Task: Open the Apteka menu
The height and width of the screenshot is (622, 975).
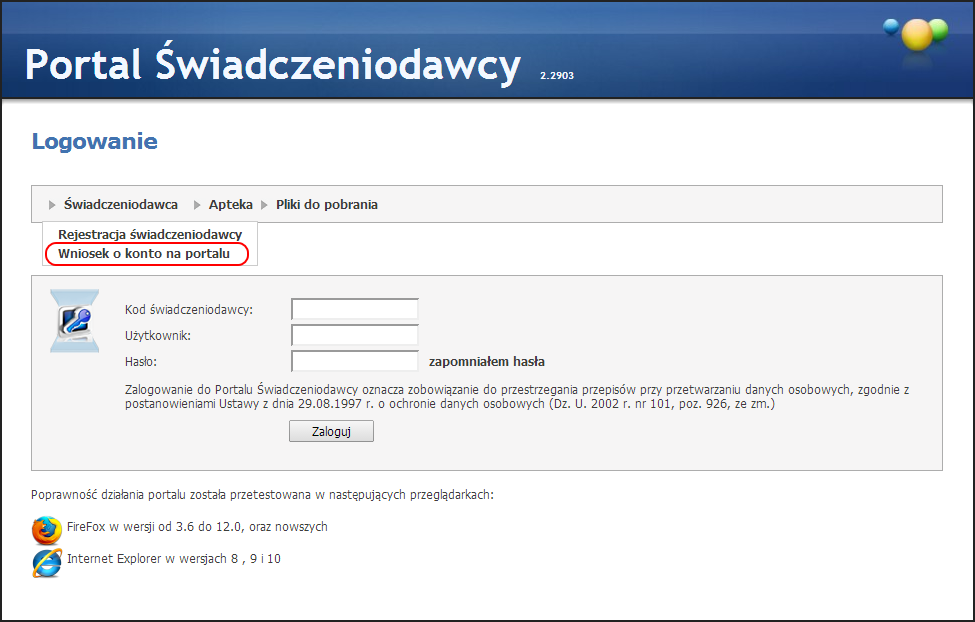Action: (231, 205)
